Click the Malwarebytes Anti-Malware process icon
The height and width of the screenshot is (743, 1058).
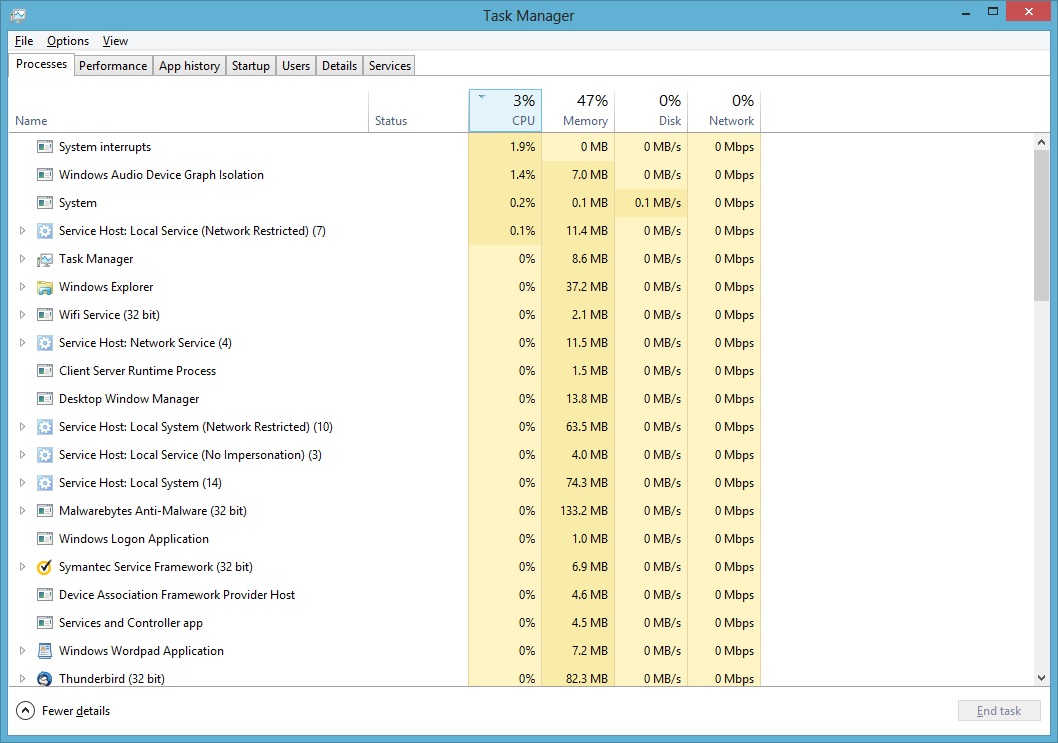tap(45, 511)
